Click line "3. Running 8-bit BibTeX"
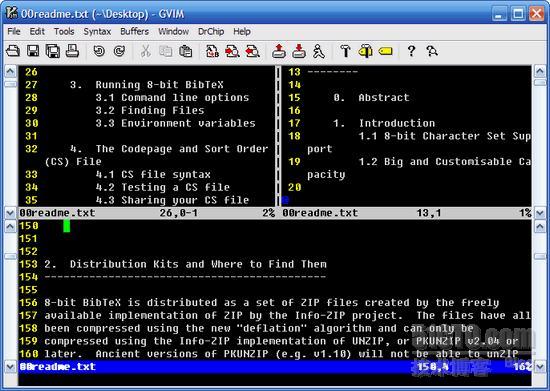550x391 pixels. point(147,85)
